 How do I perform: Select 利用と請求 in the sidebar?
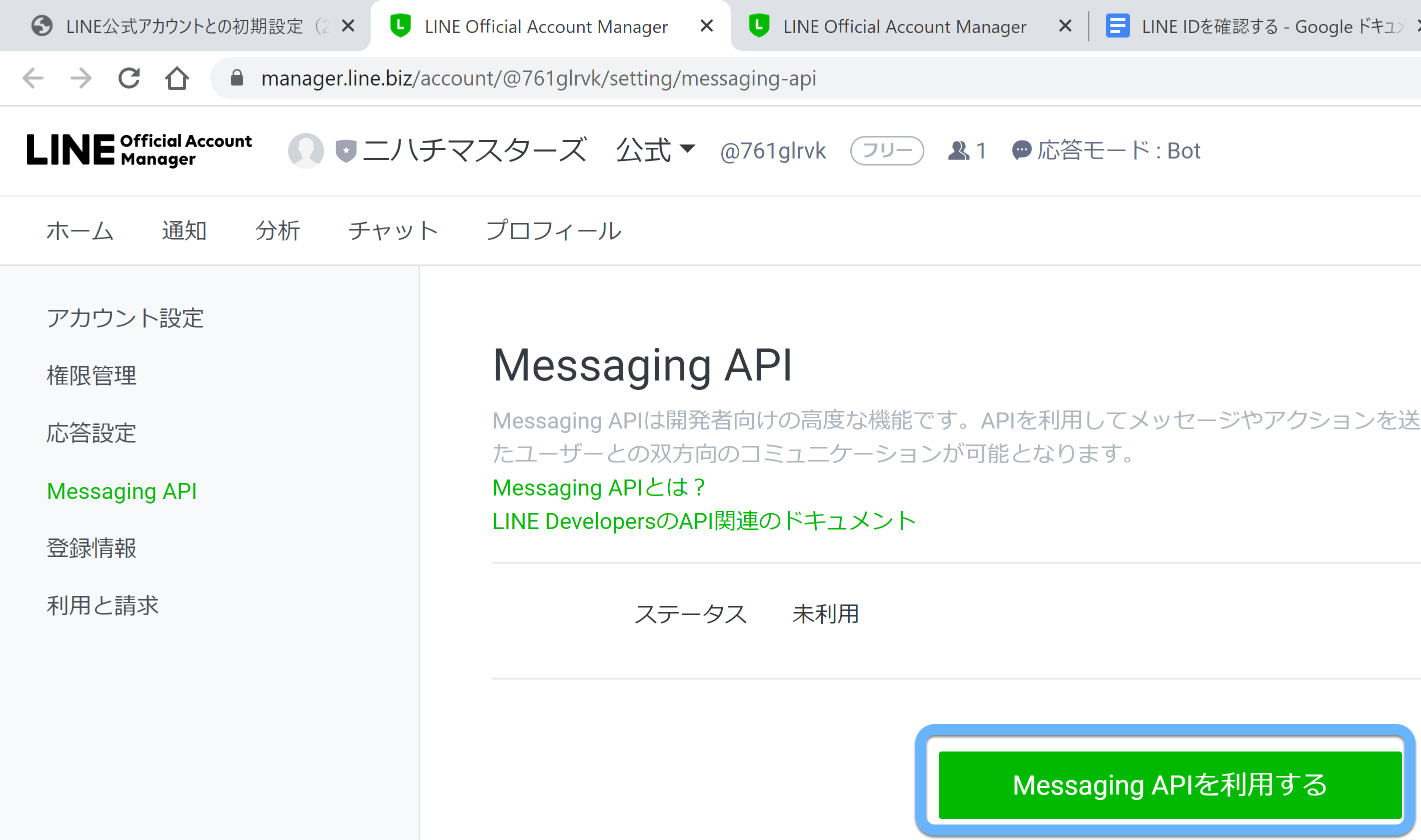tap(103, 605)
